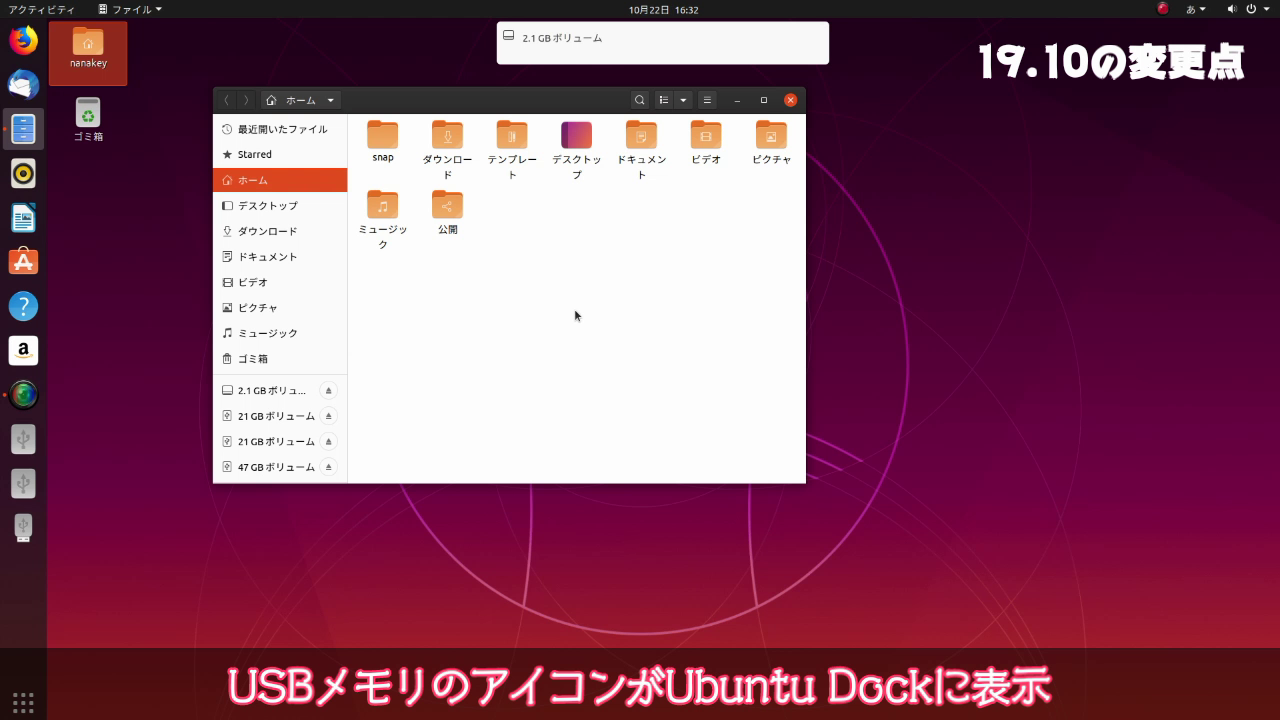Select ゴミ箱 in sidebar
The image size is (1280, 720).
click(280, 358)
